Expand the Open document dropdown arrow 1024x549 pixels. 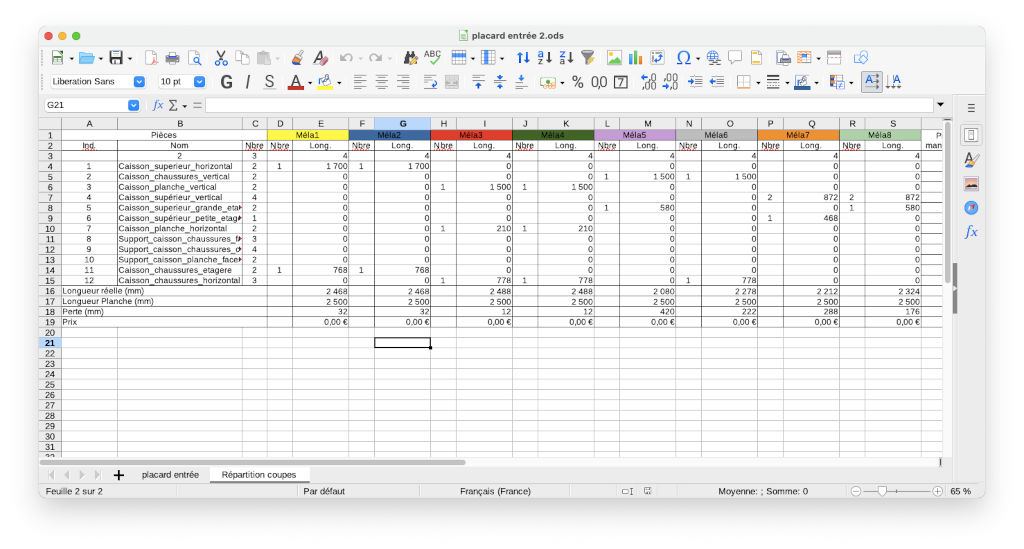[100, 59]
